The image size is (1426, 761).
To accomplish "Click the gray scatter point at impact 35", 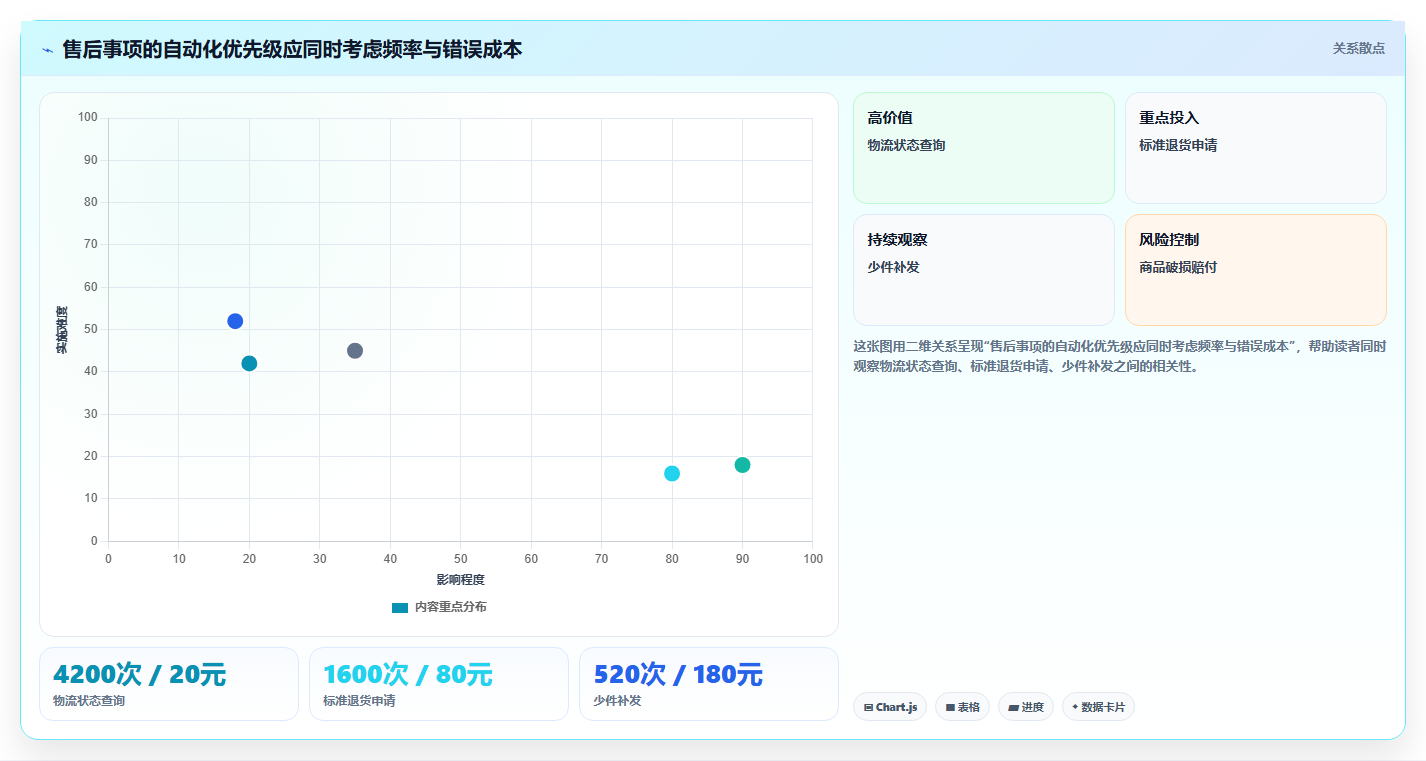I will [355, 351].
